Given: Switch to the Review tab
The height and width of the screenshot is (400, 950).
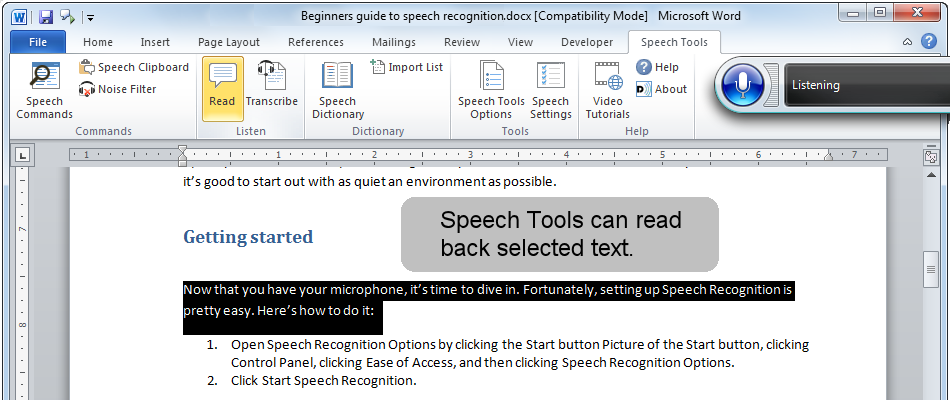Looking at the screenshot, I should coord(462,42).
